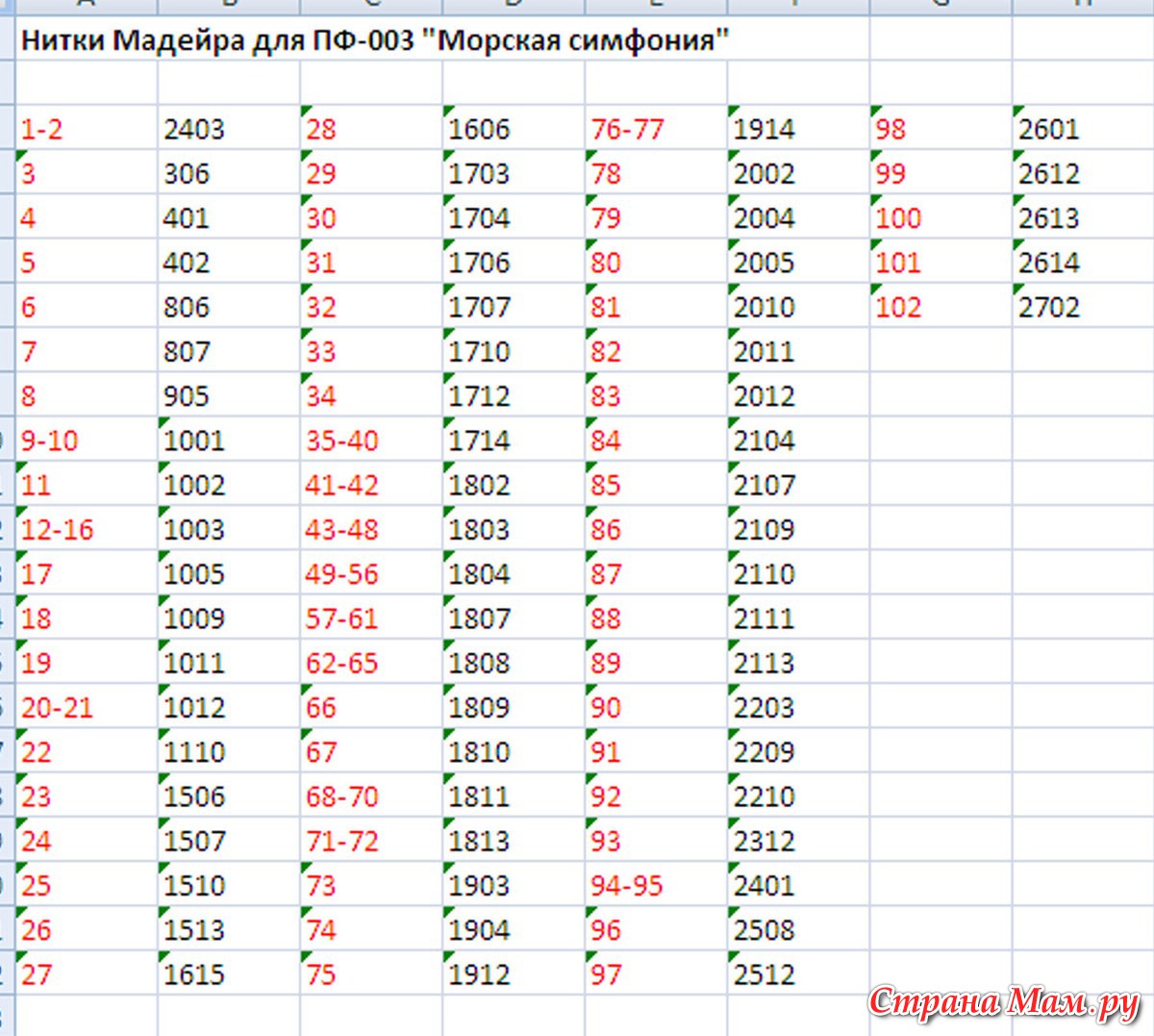Image resolution: width=1154 pixels, height=1036 pixels.
Task: Select cell with value 2403
Action: click(x=229, y=128)
